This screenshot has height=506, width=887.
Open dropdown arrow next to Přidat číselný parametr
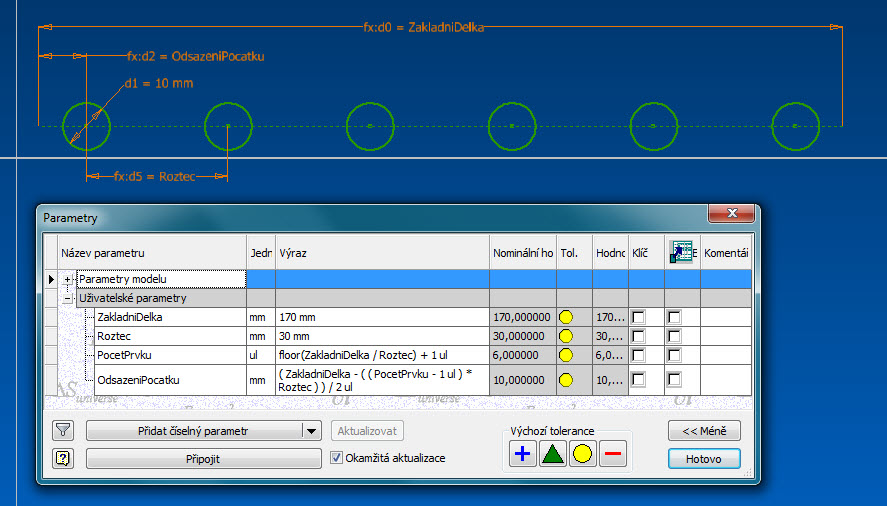pyautogui.click(x=312, y=431)
